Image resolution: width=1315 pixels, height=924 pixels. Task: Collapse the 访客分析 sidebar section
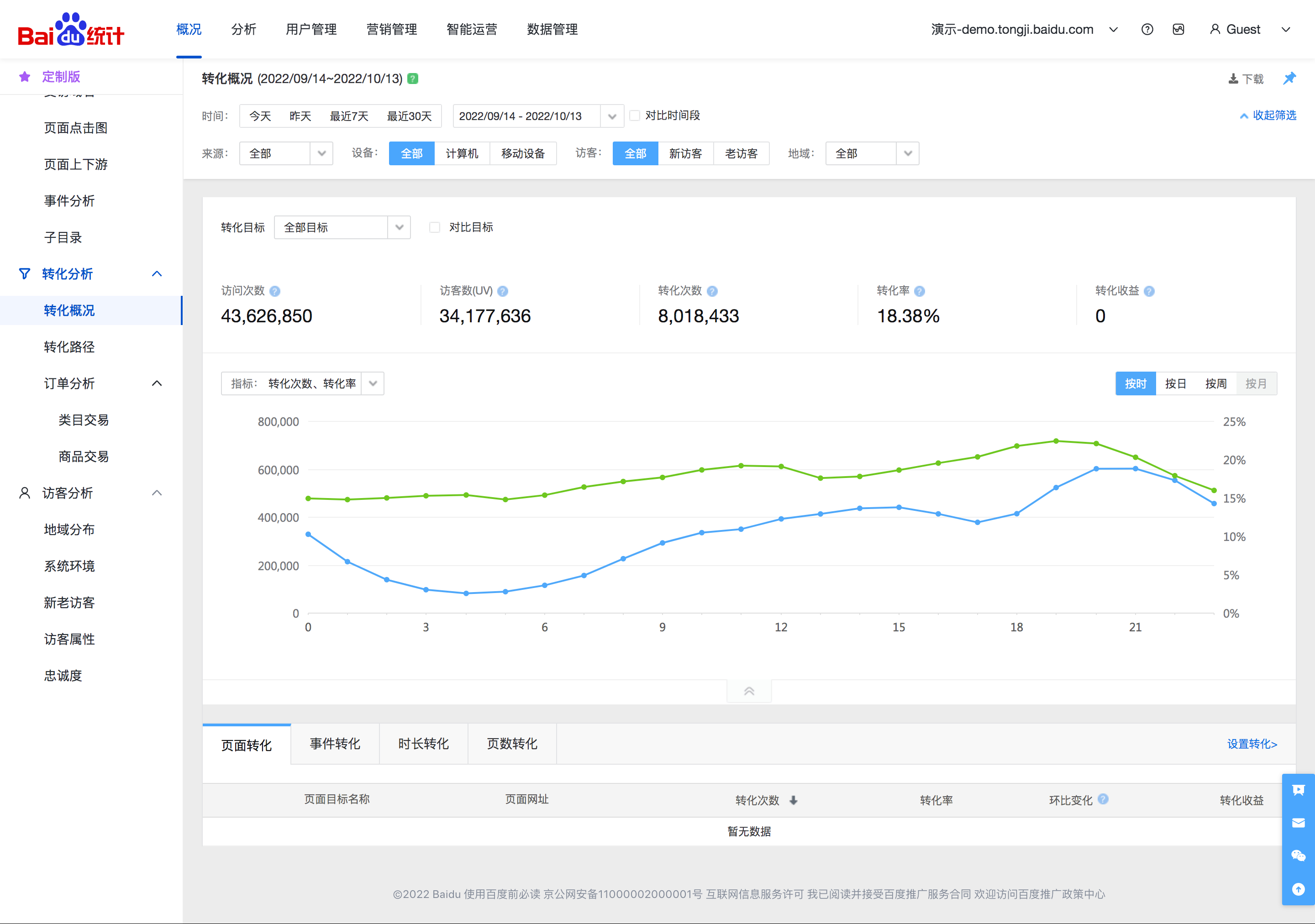coord(157,493)
